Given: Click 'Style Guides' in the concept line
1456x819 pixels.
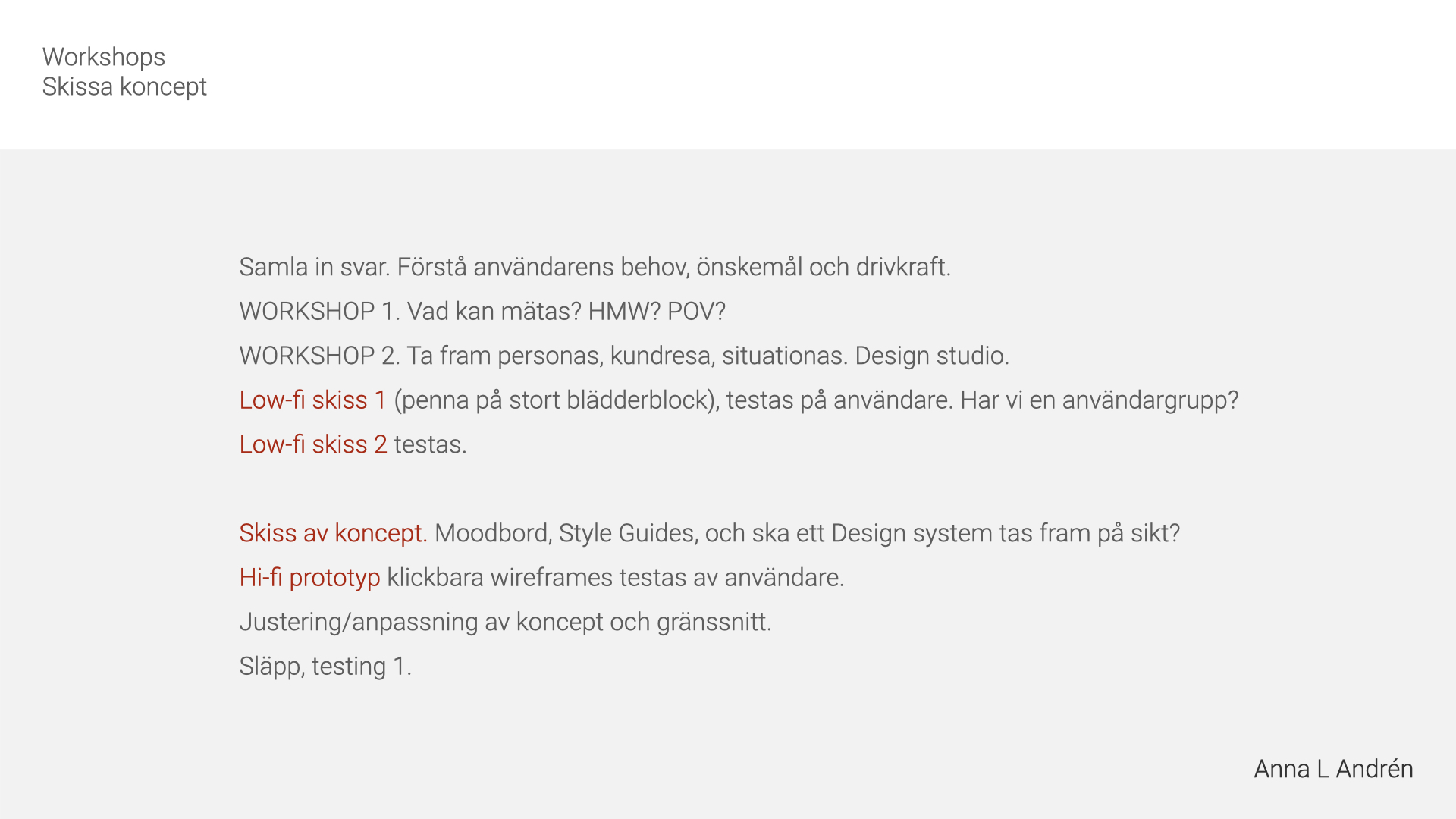Looking at the screenshot, I should tap(627, 533).
